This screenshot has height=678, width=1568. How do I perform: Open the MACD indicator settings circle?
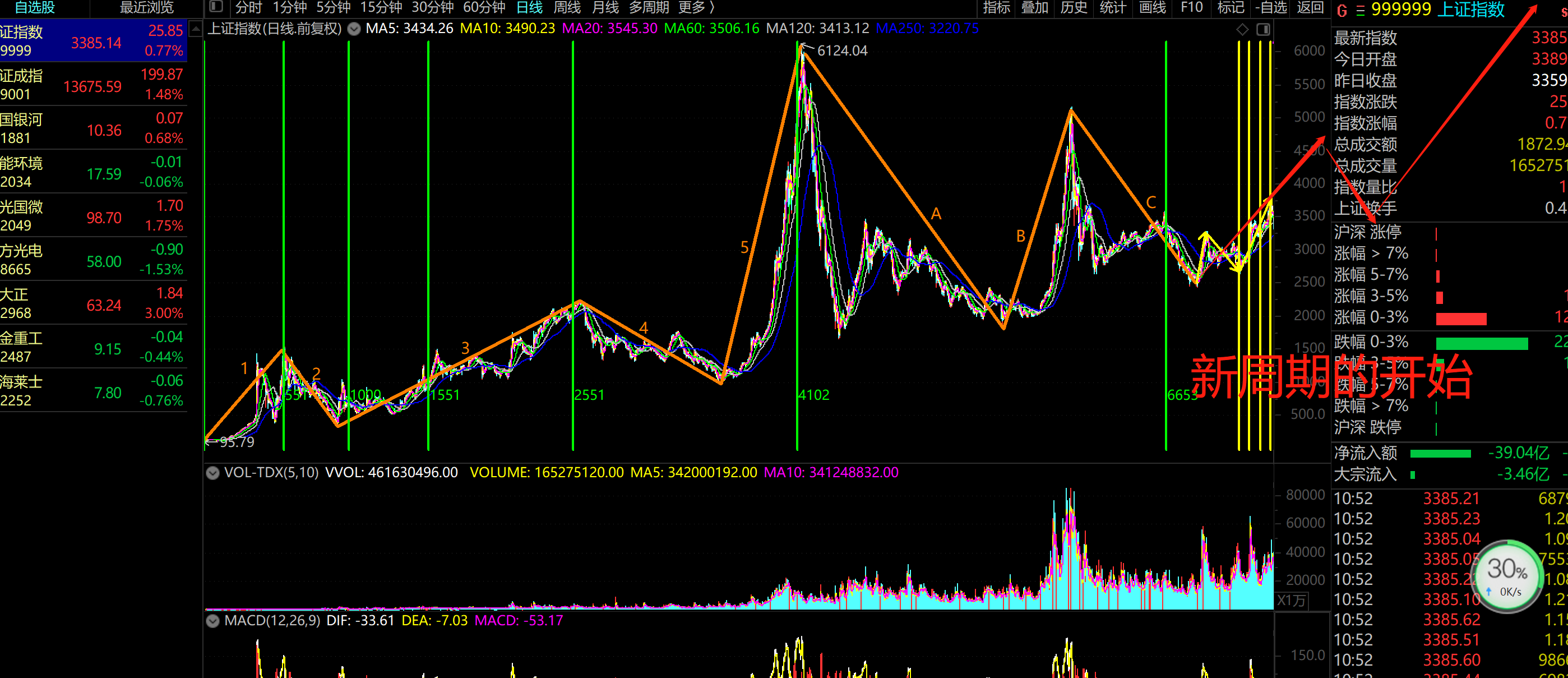212,621
